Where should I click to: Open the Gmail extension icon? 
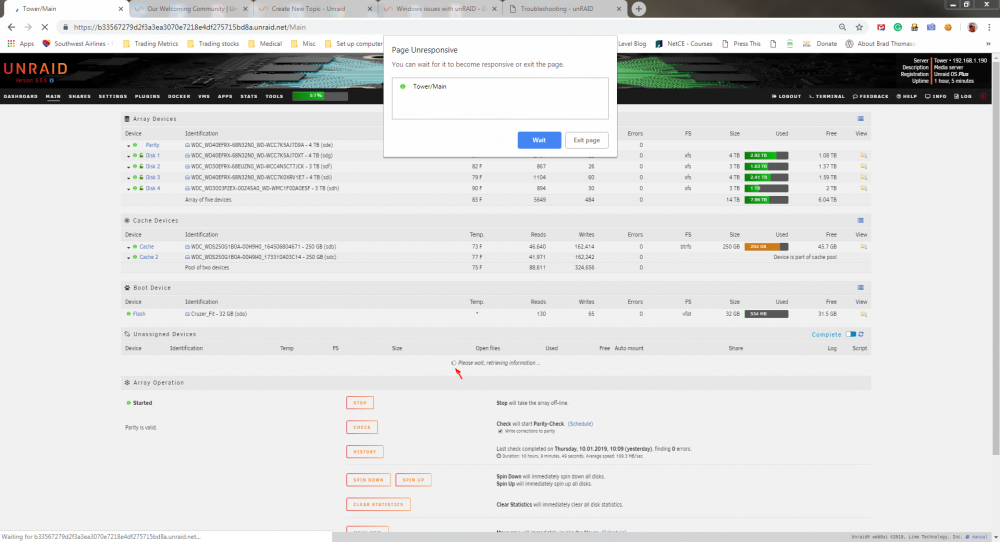click(881, 27)
